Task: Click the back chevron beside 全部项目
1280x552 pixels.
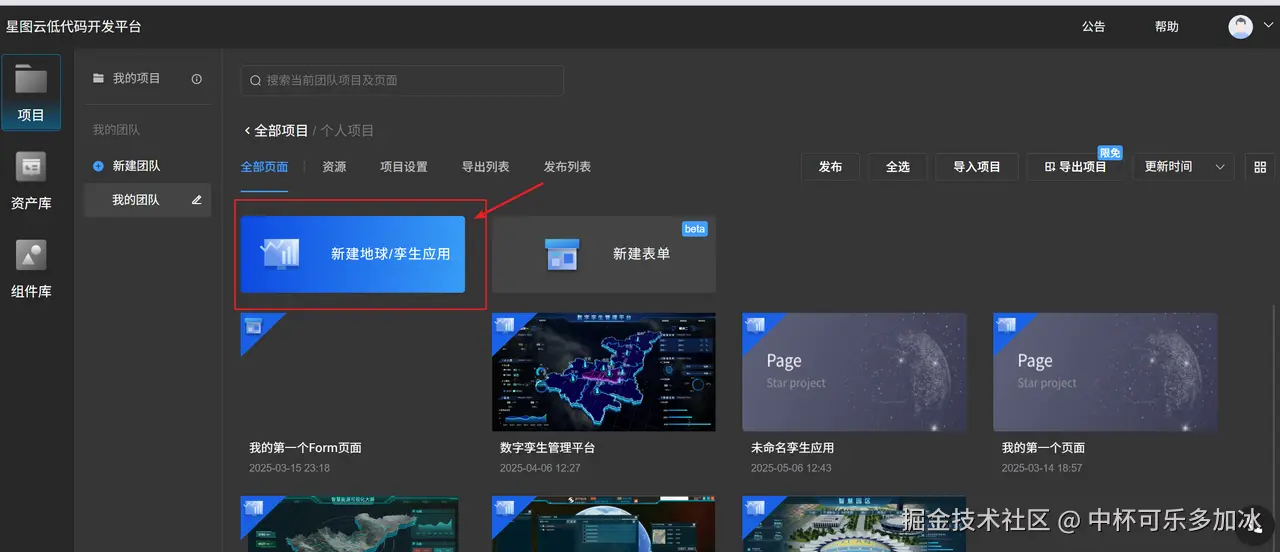Action: click(247, 131)
